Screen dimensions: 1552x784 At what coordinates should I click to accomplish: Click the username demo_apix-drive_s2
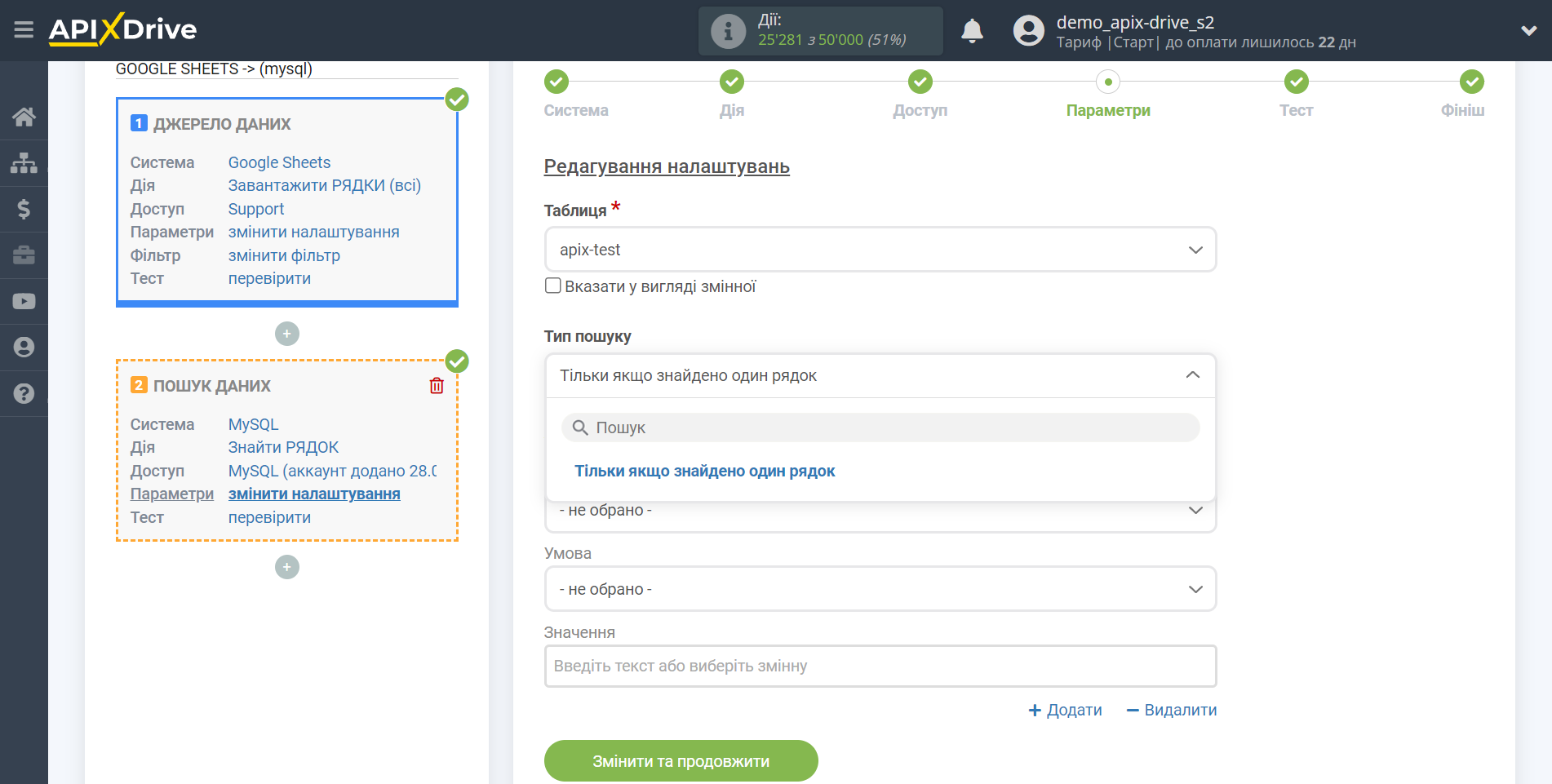tap(1135, 22)
